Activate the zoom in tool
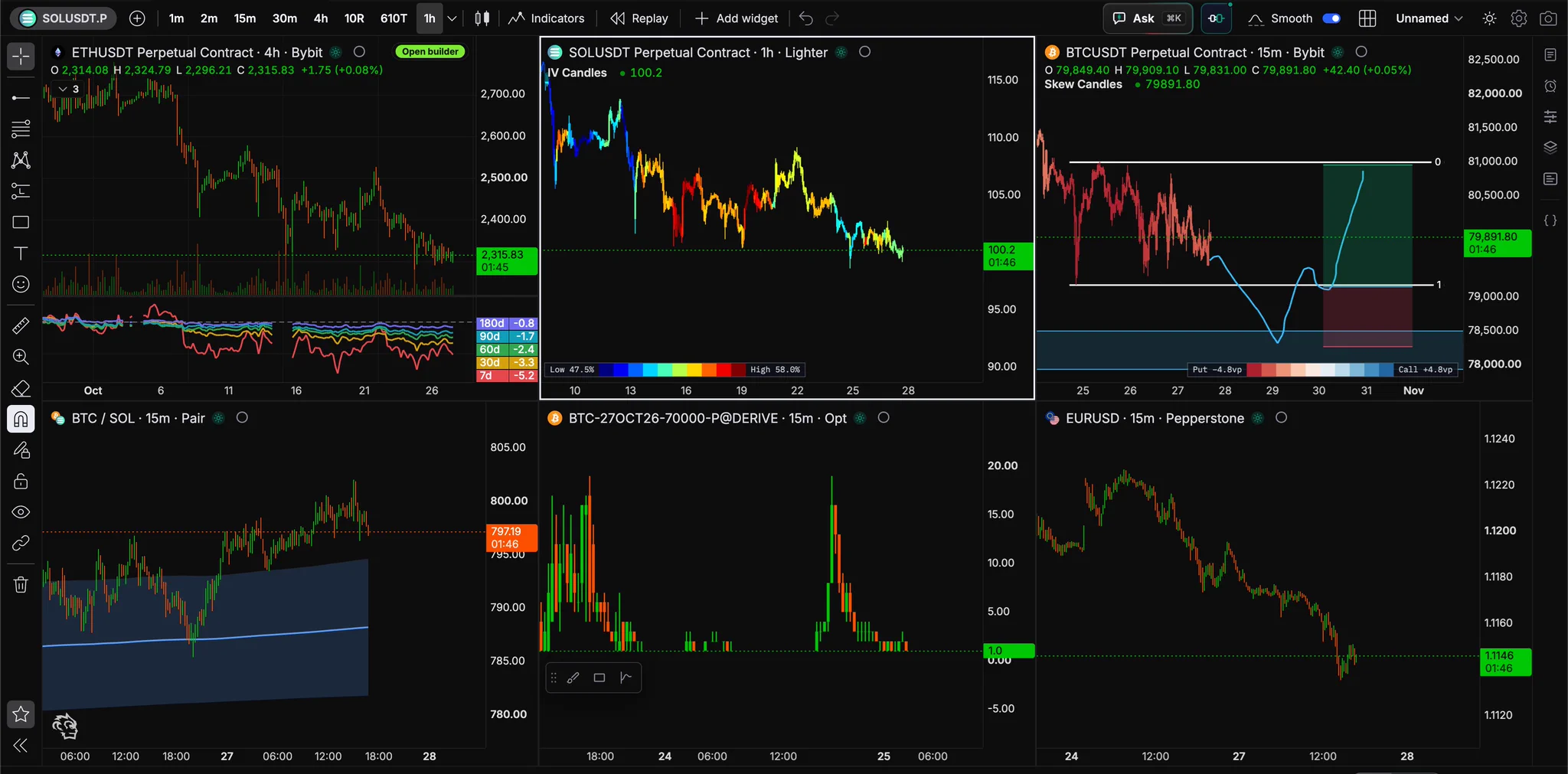Screen dimensions: 1568x774 point(21,357)
